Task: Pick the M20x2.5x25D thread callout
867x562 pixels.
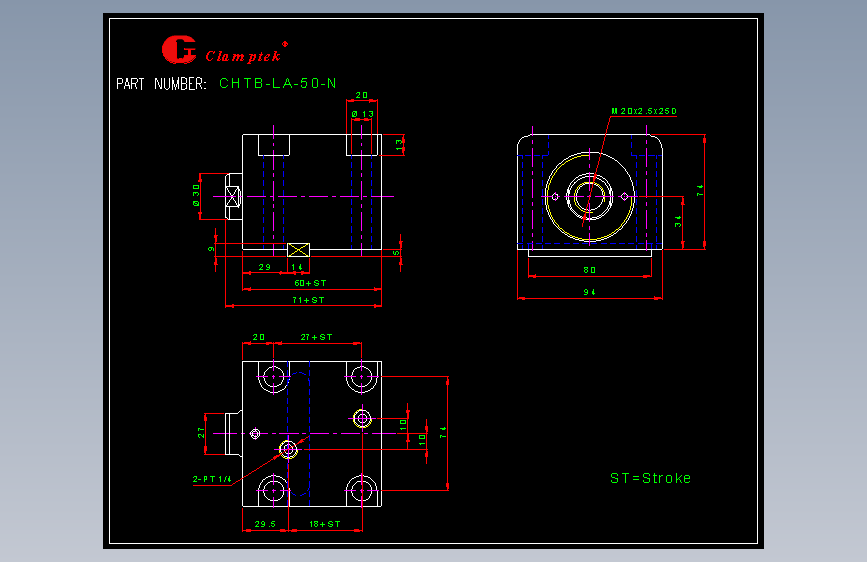Action: tap(644, 111)
